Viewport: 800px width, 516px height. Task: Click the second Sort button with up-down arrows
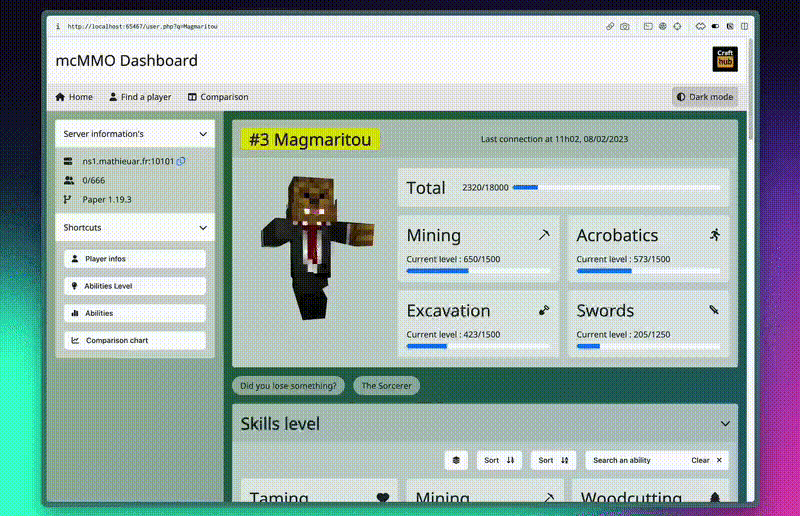[554, 460]
